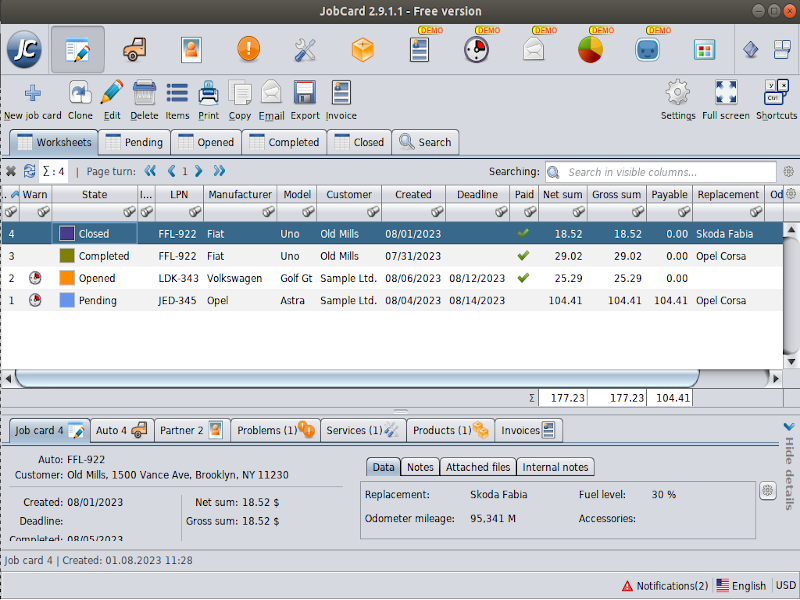Open the products module orange box icon
800x600 pixels.
point(362,50)
